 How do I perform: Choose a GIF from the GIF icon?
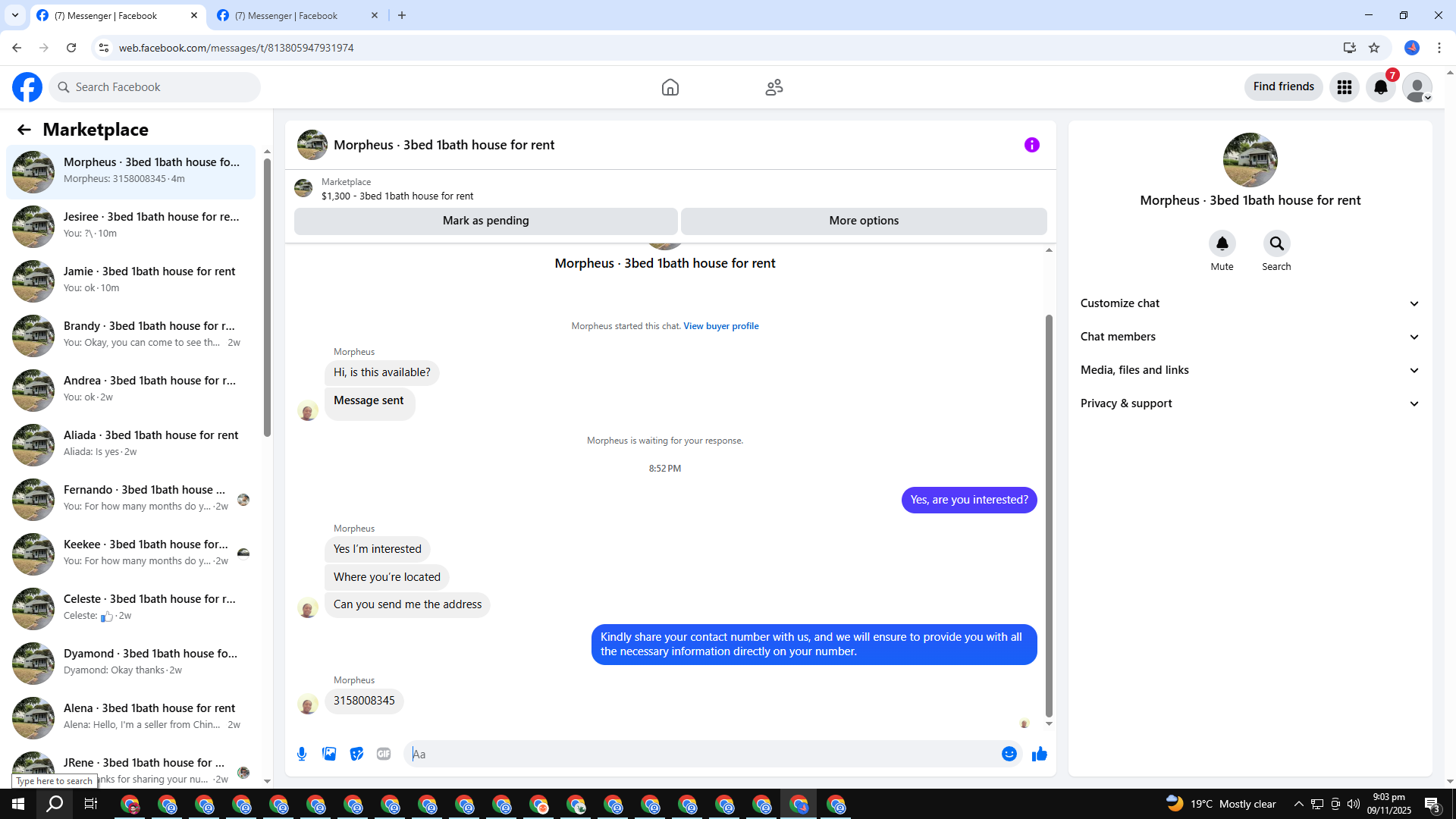(x=384, y=754)
